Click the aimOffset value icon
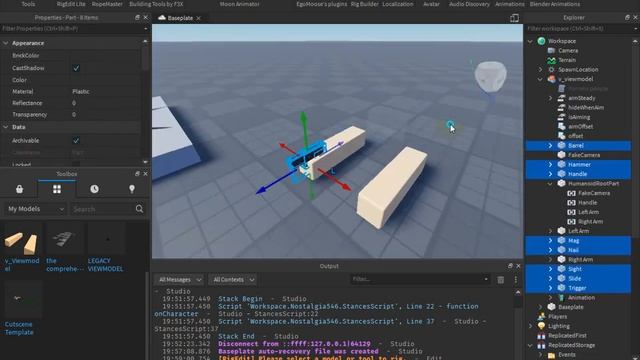 point(562,127)
